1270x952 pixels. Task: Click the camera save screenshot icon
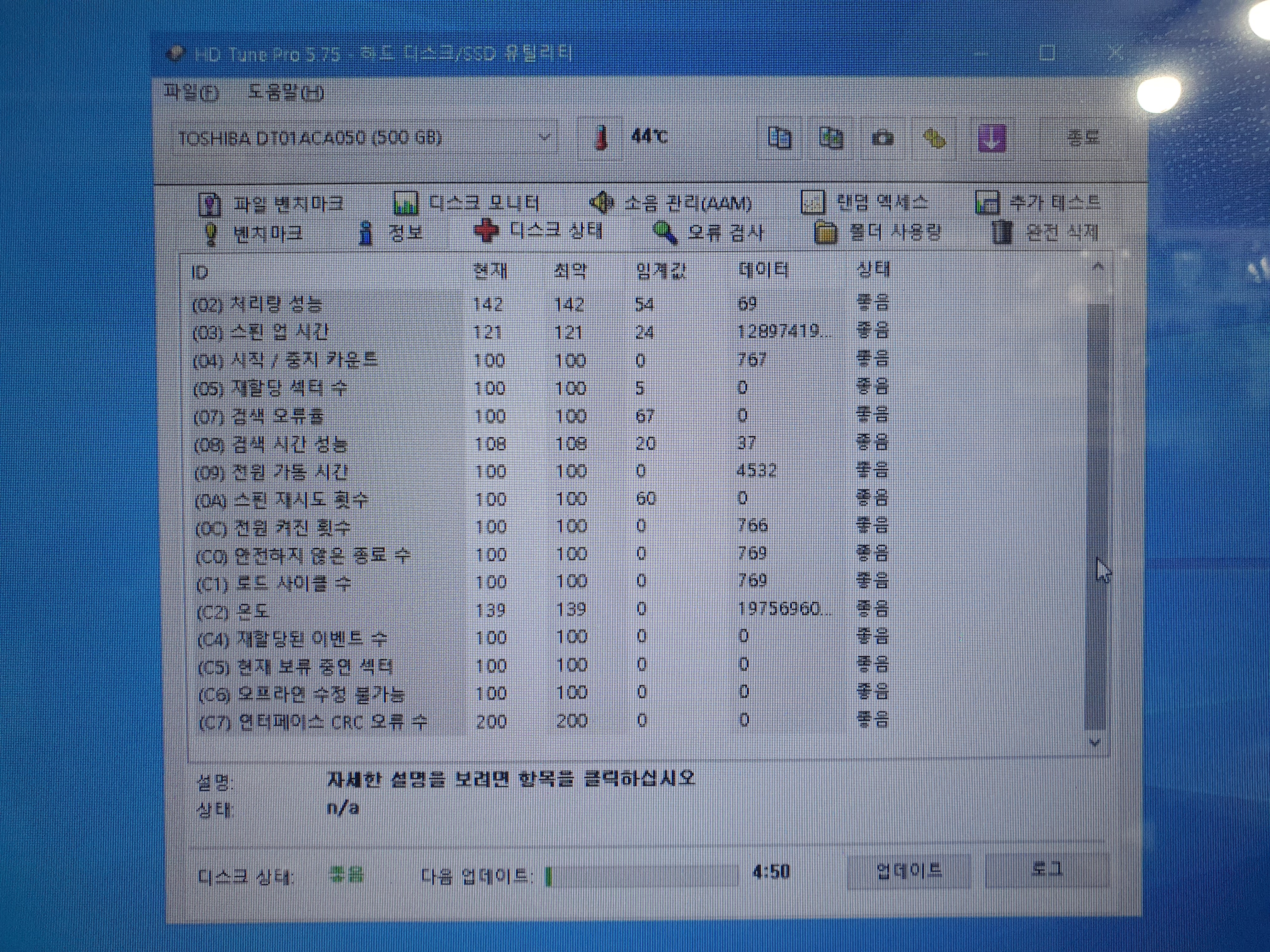[x=882, y=138]
